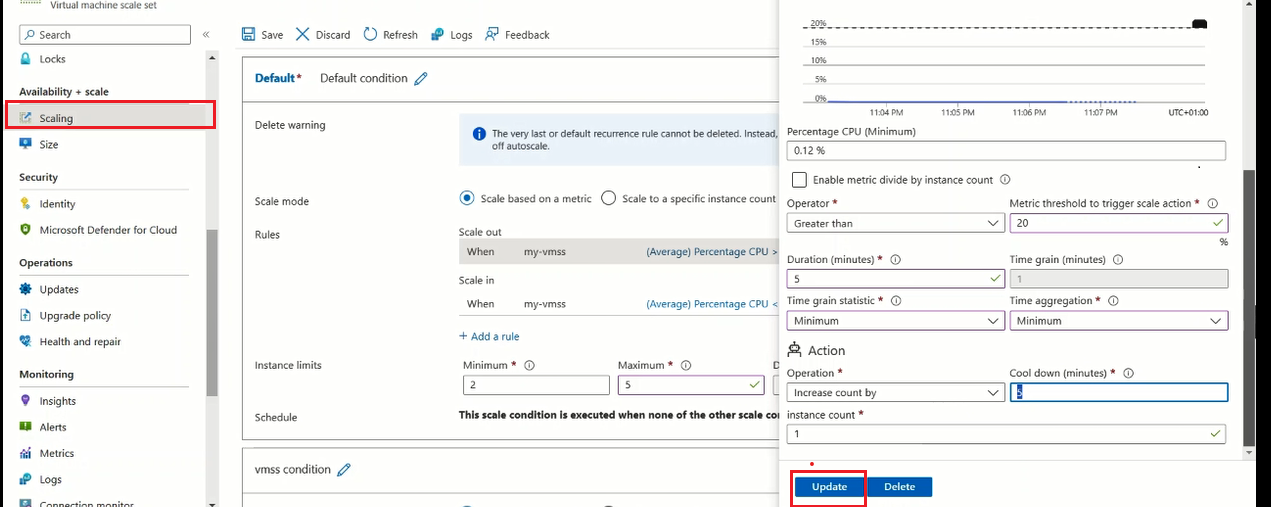Click info icon beside Maximum instance limit

point(686,365)
